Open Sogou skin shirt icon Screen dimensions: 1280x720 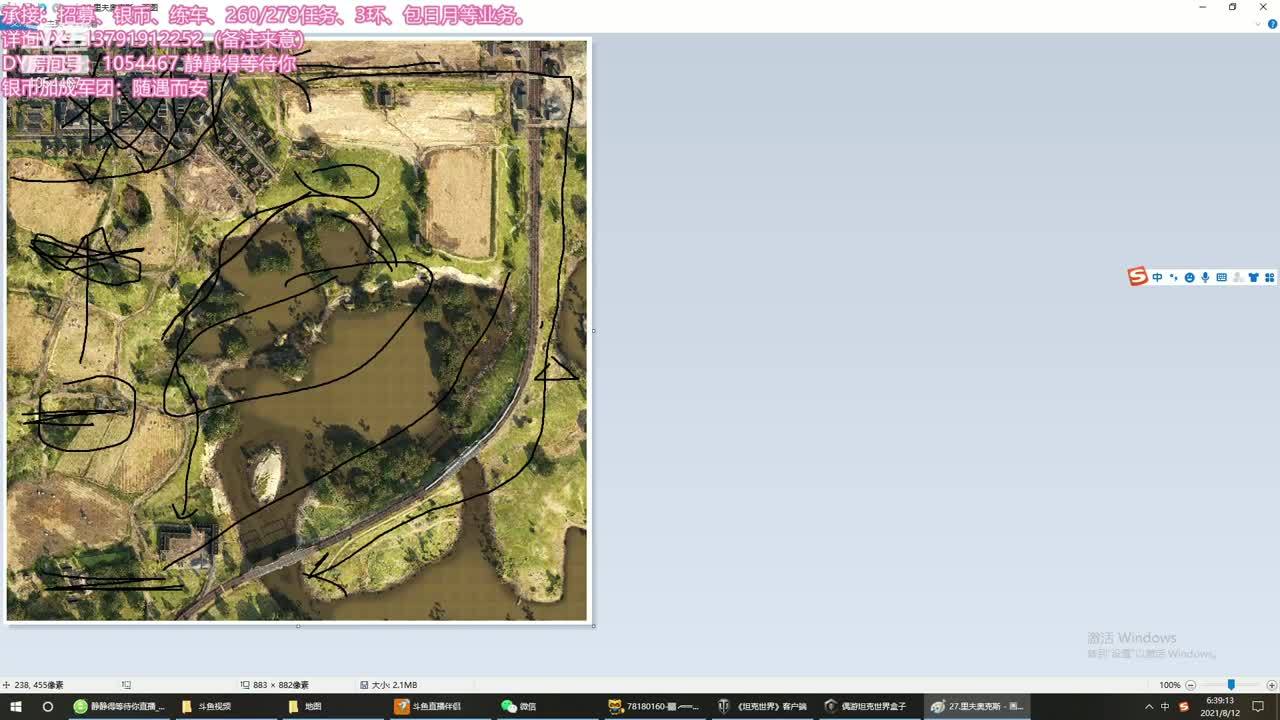click(x=1253, y=277)
